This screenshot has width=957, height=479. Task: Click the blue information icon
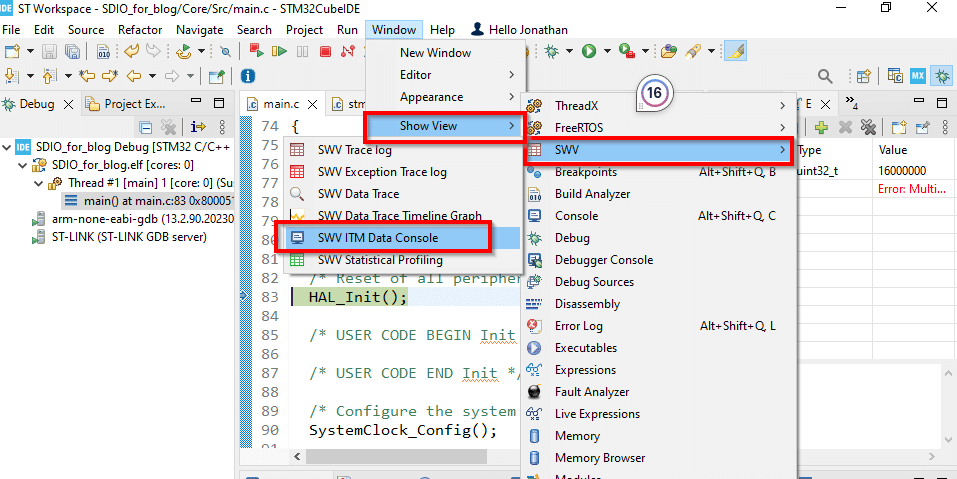tap(248, 76)
